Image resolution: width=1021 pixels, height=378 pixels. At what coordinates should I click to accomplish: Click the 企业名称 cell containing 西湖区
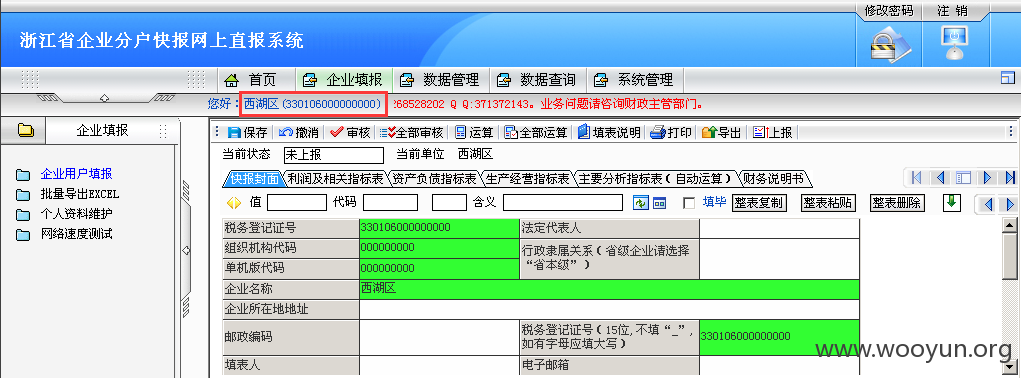tap(609, 289)
